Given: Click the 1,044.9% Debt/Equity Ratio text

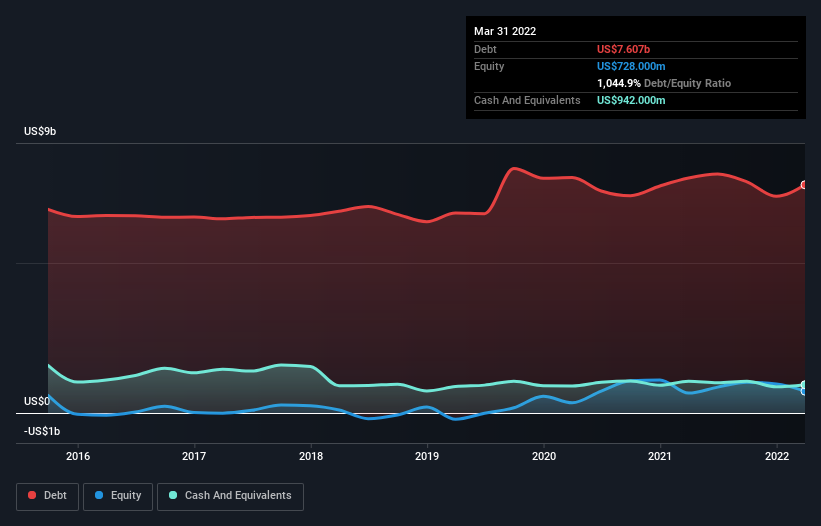Looking at the screenshot, I should (x=664, y=83).
